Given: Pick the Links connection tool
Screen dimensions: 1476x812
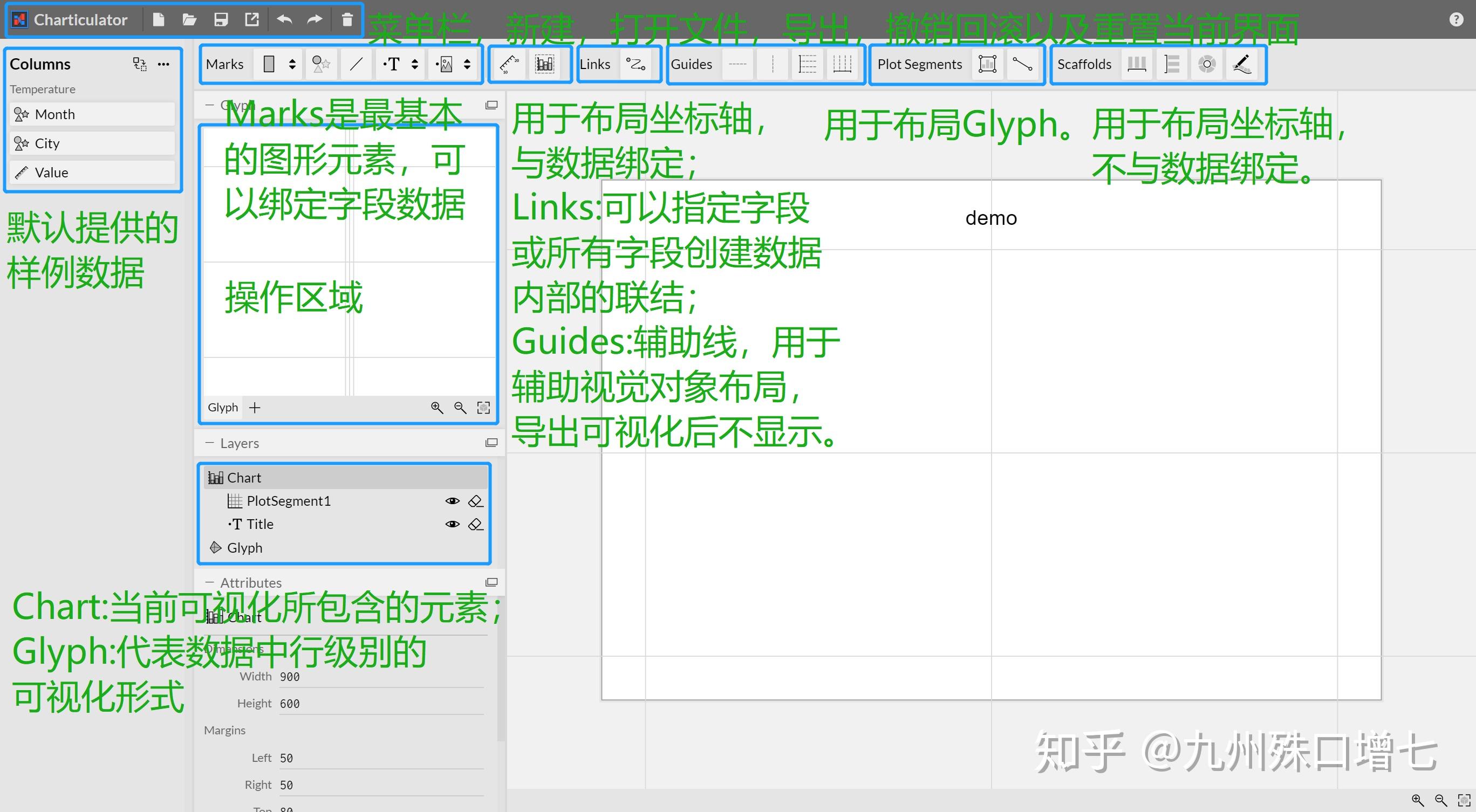Looking at the screenshot, I should coord(636,64).
